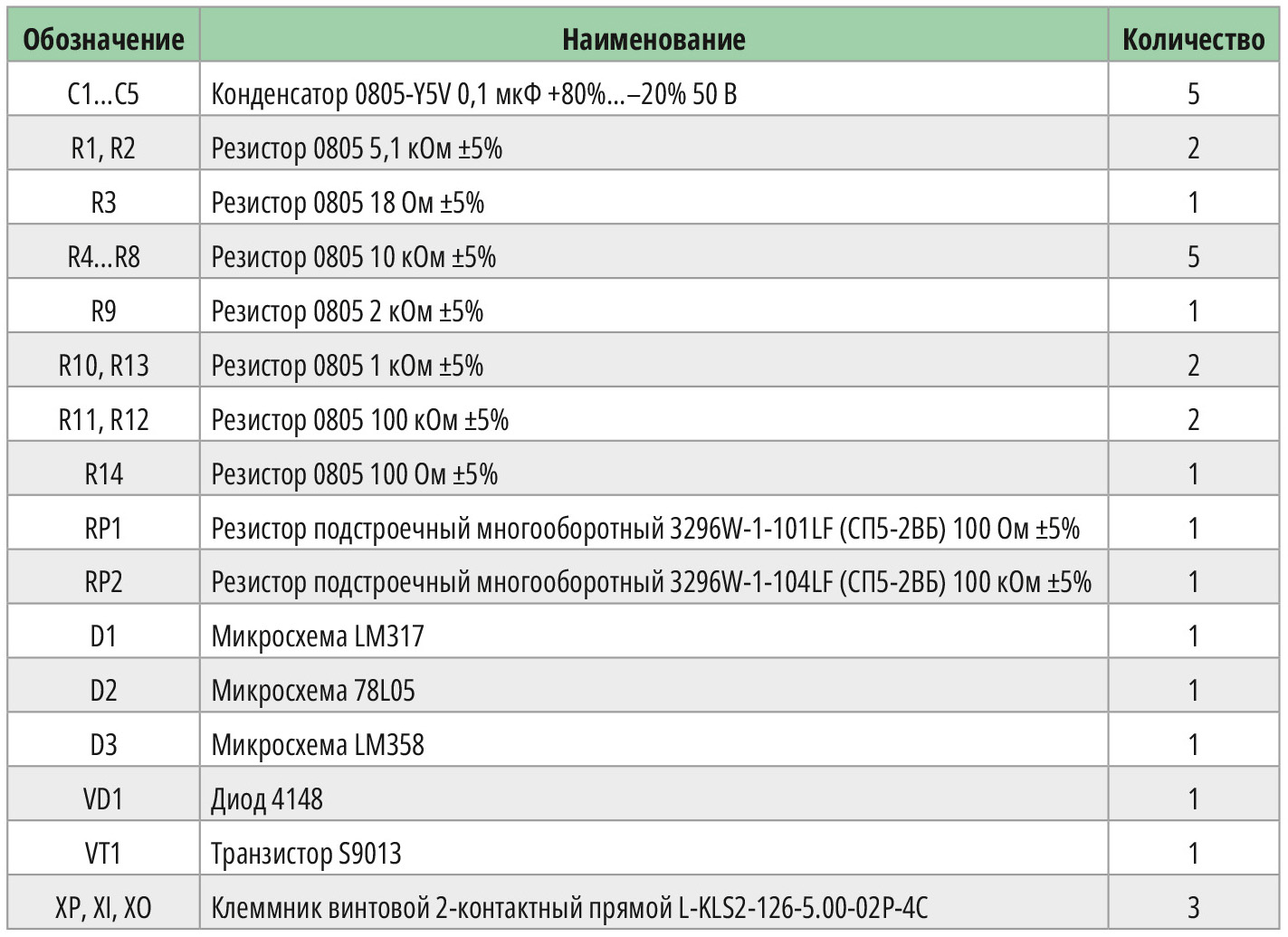Select the R14 designation cell
The height and width of the screenshot is (937, 1288).
[x=103, y=473]
